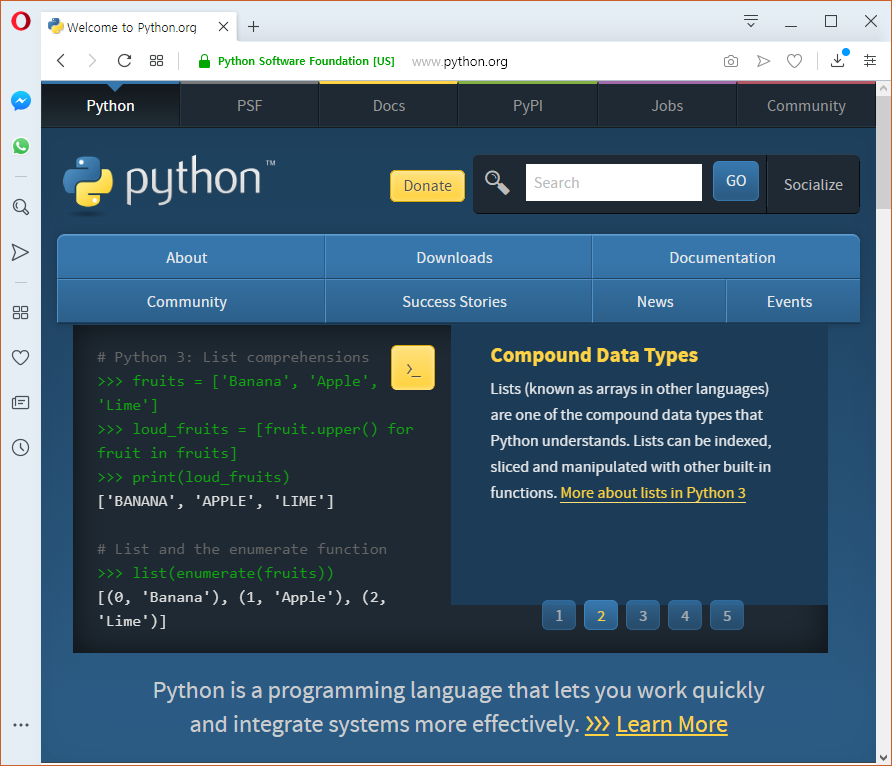Open the News menu
The image size is (892, 766).
click(659, 301)
